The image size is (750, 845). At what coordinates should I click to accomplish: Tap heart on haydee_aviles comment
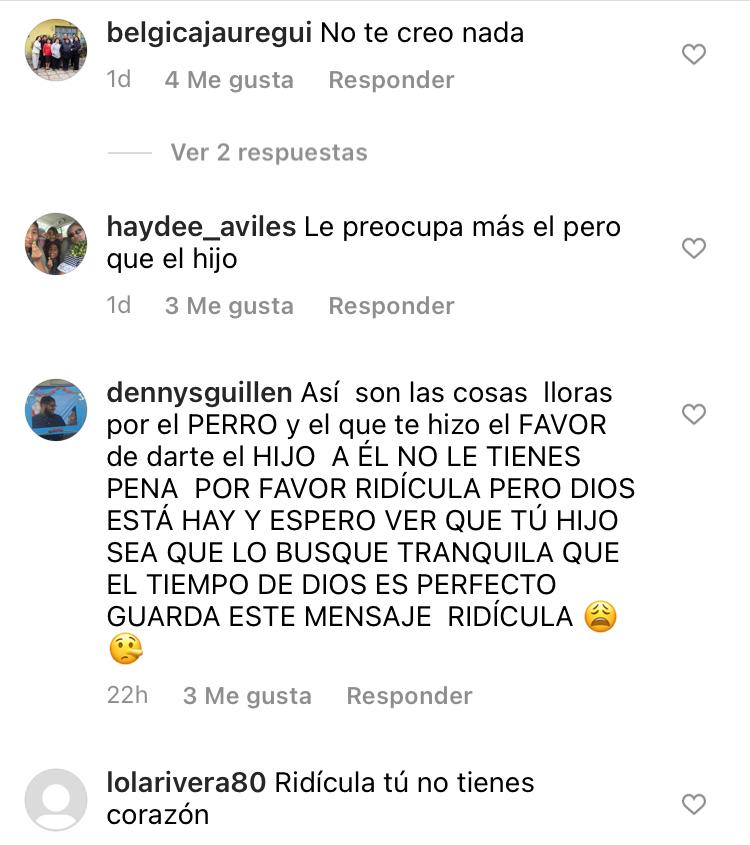tap(693, 248)
